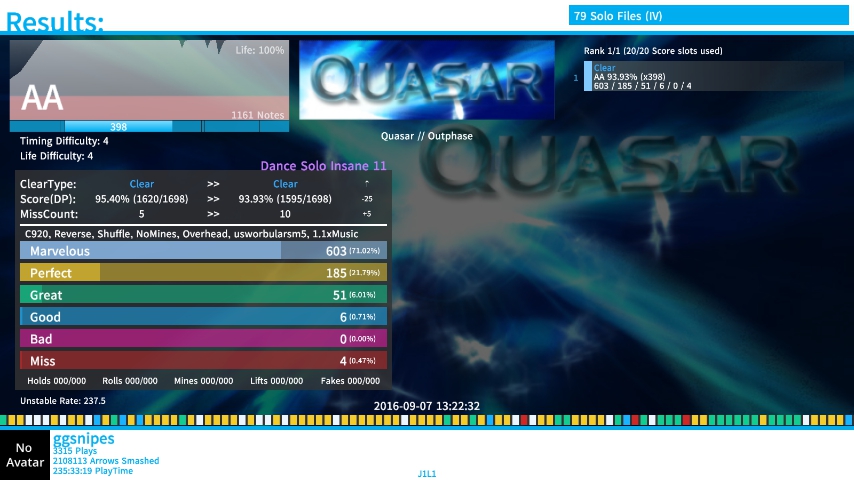Click the AA grade in life graph
The height and width of the screenshot is (480, 854).
42,98
